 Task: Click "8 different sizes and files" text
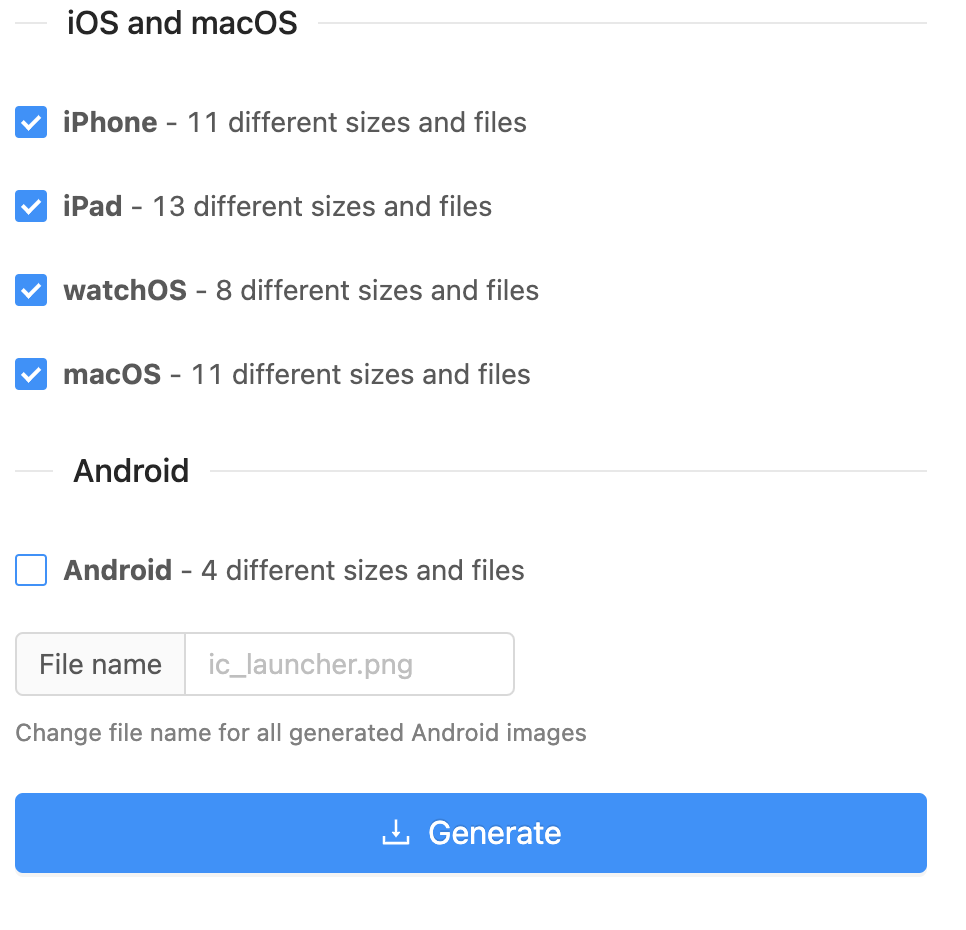click(x=377, y=290)
